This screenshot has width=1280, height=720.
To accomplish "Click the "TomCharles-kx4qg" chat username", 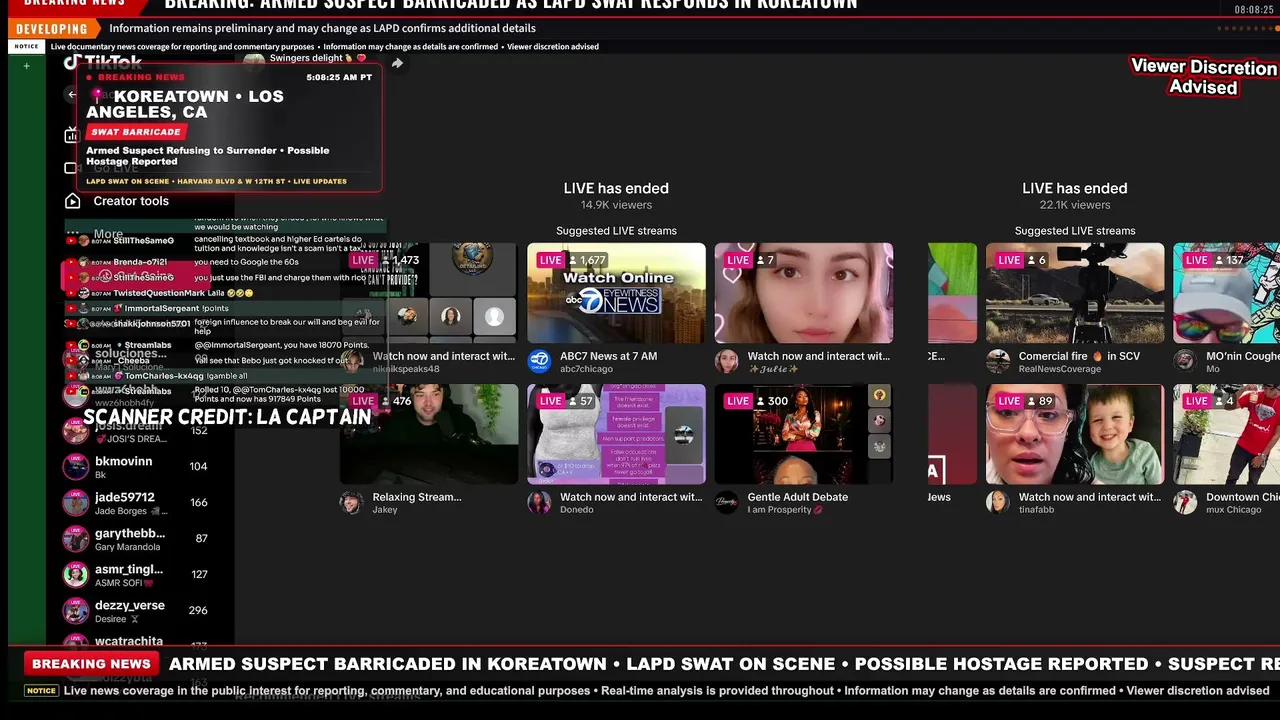I will pyautogui.click(x=164, y=376).
